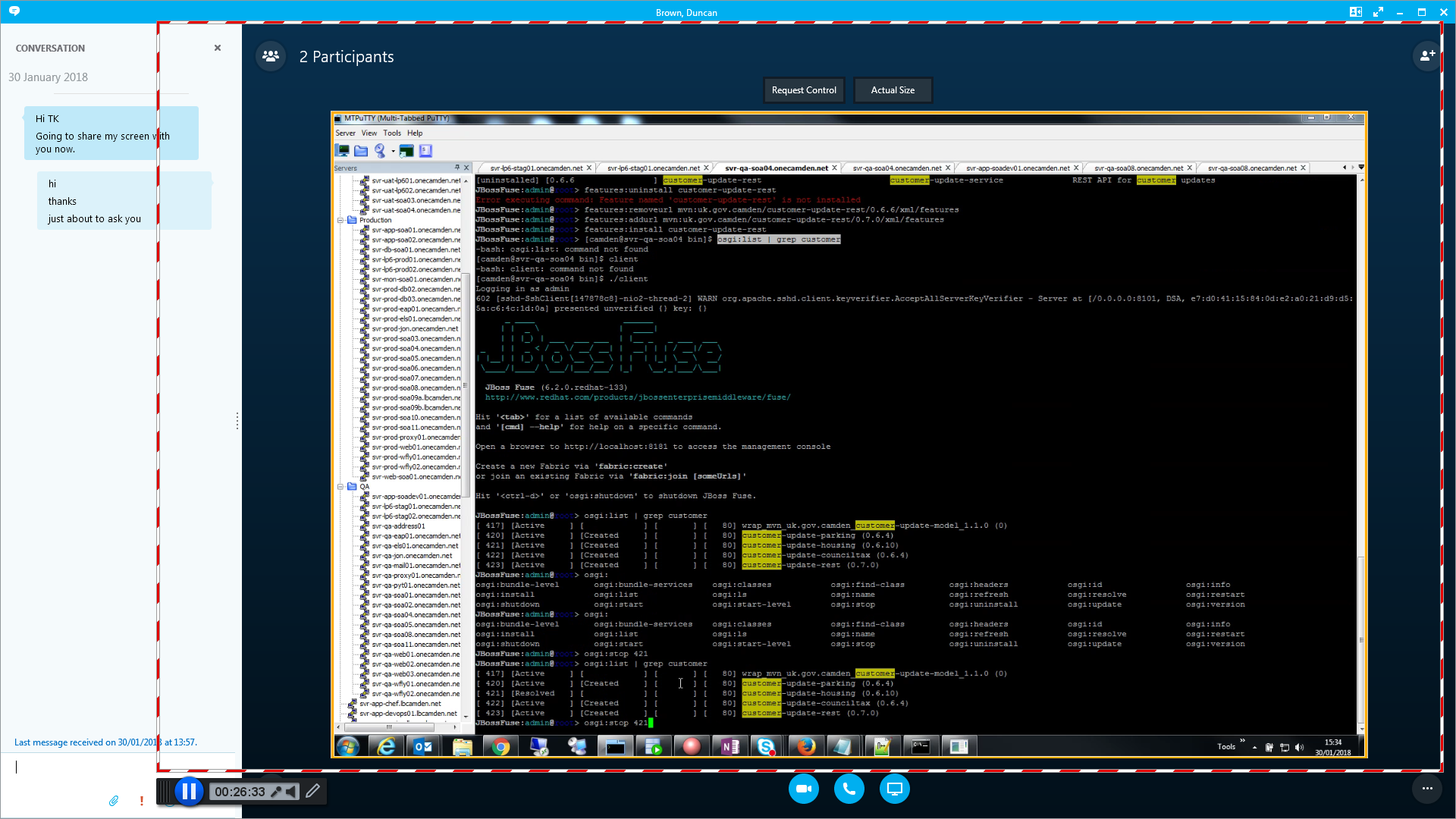1456x819 pixels.
Task: Click the volume icon in shared system tray
Action: (1299, 747)
